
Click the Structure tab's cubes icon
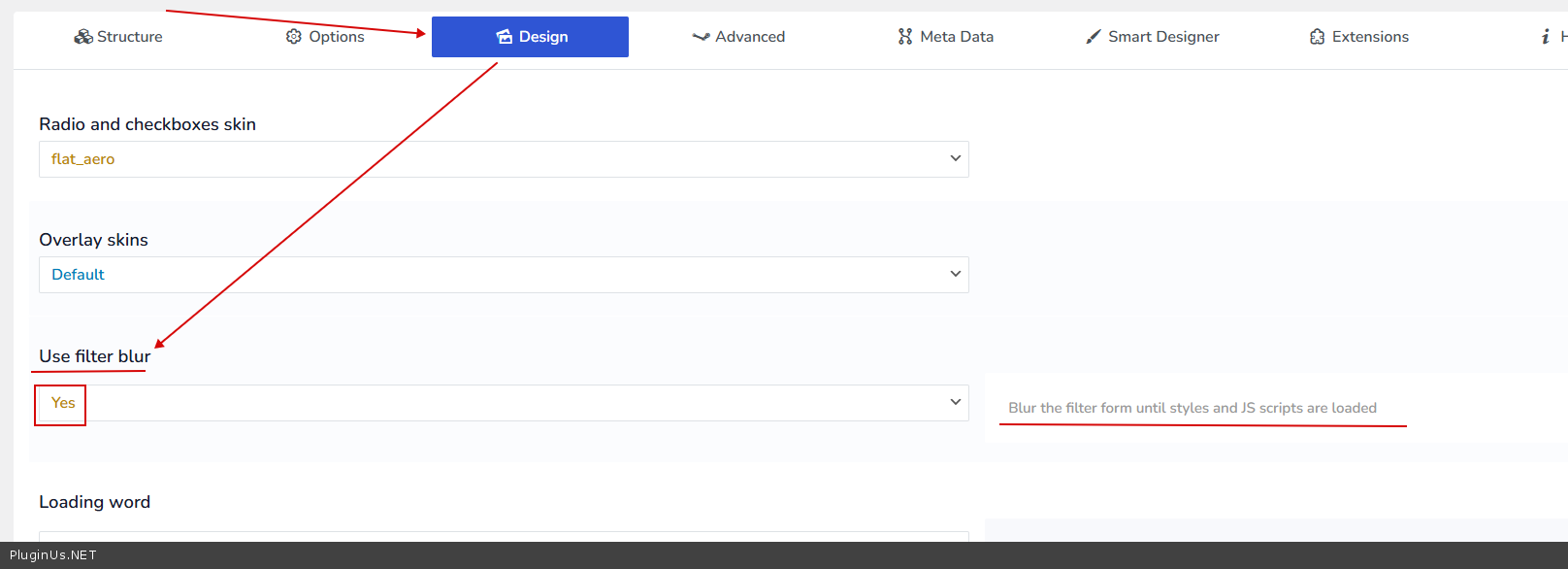(83, 37)
